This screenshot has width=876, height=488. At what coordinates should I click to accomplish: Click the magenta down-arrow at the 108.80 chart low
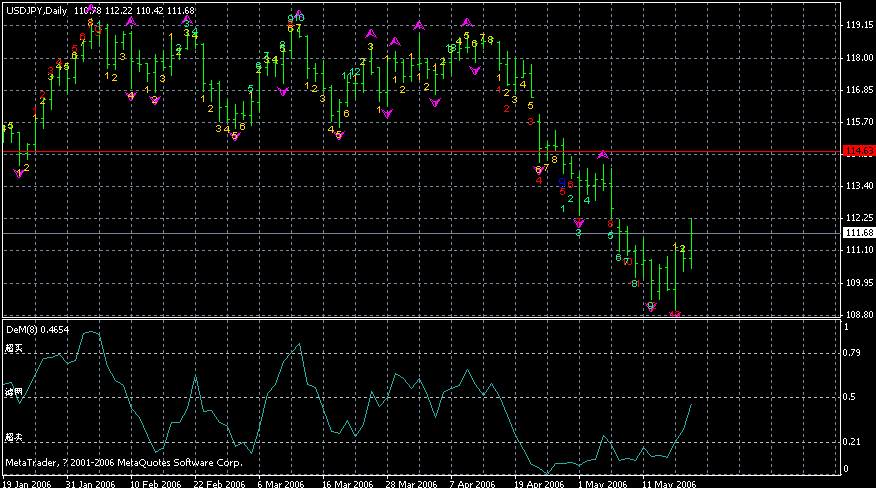[x=676, y=315]
